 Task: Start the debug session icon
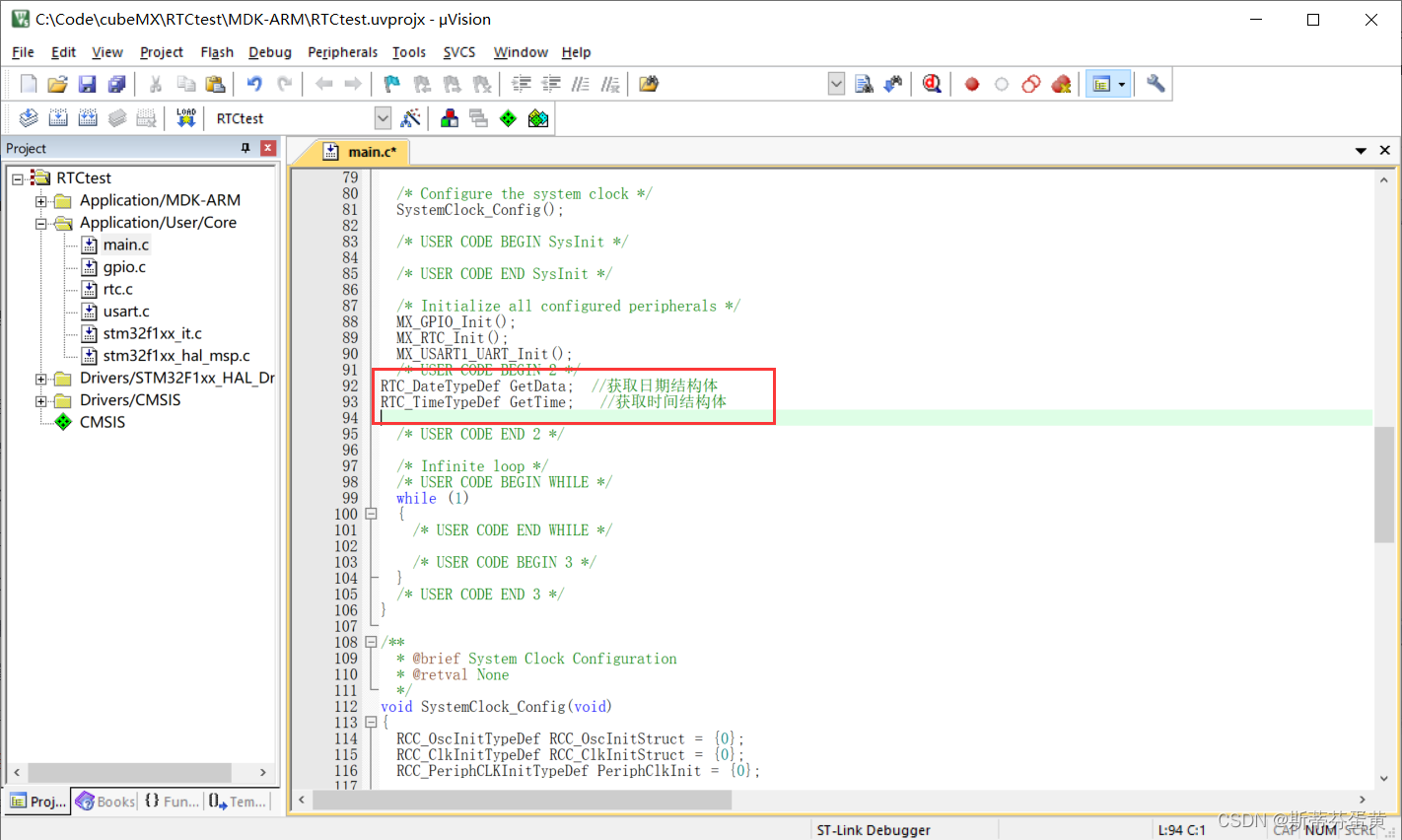932,84
